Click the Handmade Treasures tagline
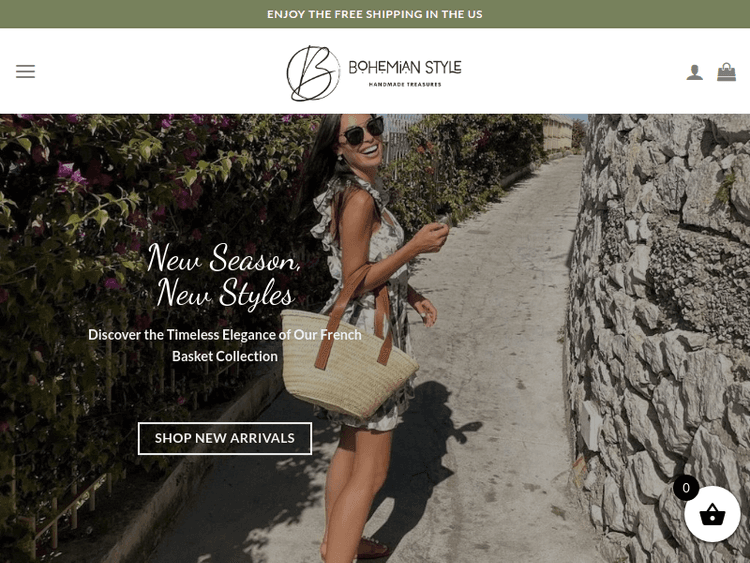Screen dimensions: 750x563 coord(405,85)
